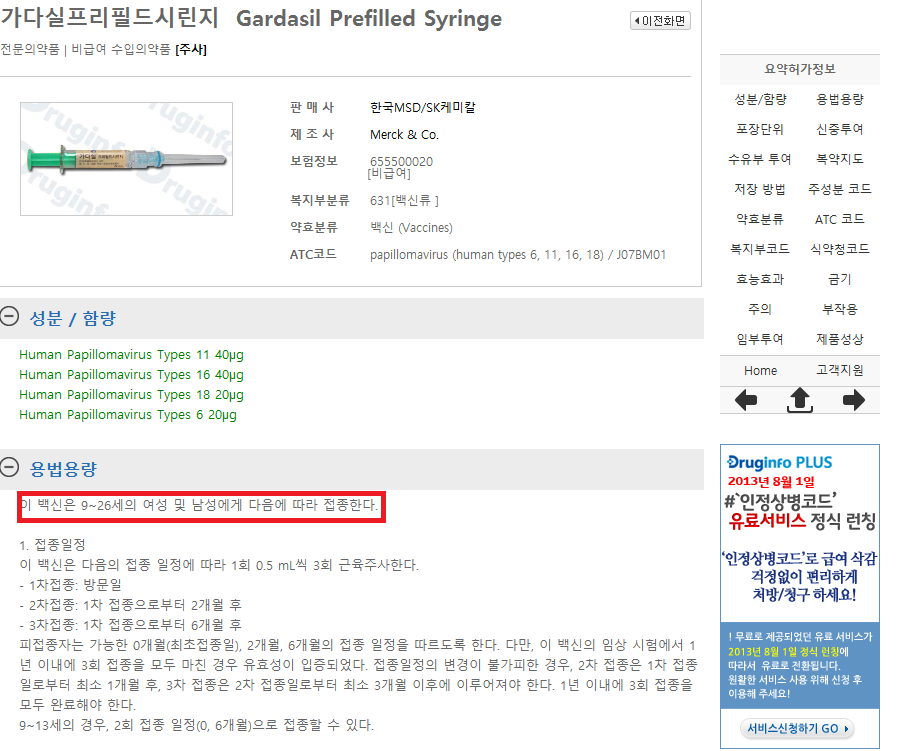The height and width of the screenshot is (751, 904).
Task: Collapse the 성분 / 함량 section
Action: coord(9,316)
